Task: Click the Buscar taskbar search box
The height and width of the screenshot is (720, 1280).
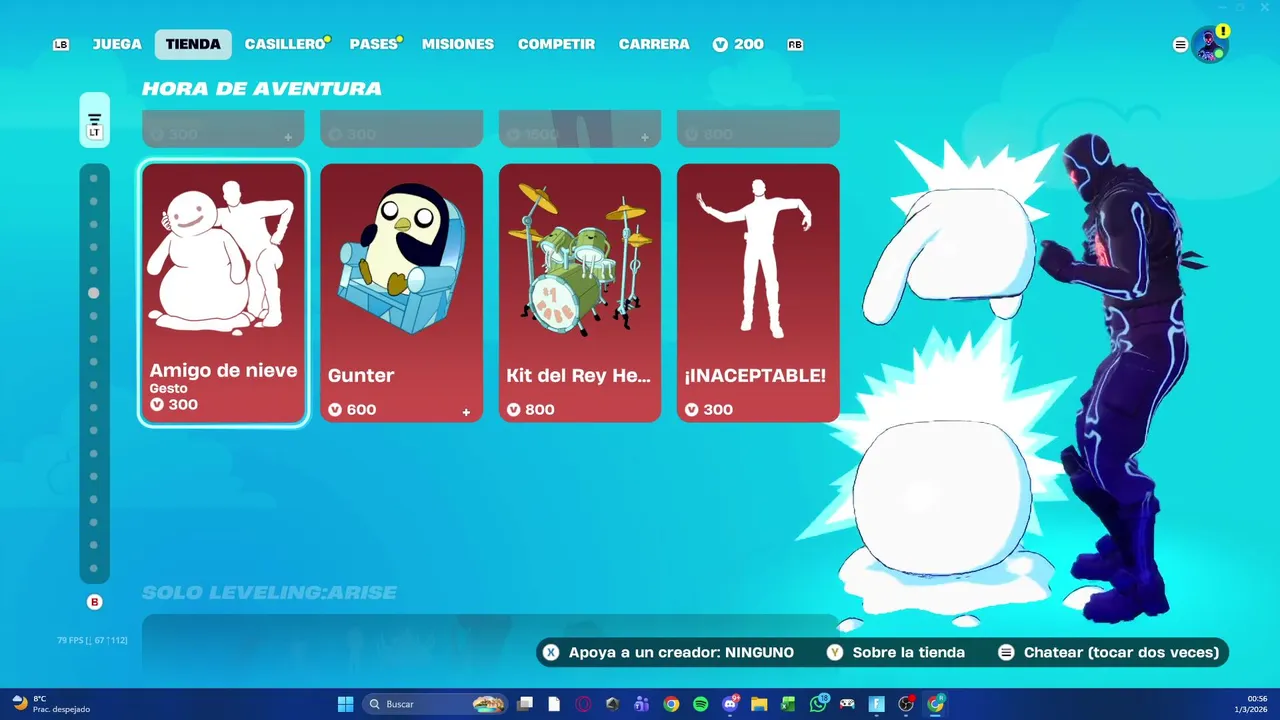Action: pos(435,704)
